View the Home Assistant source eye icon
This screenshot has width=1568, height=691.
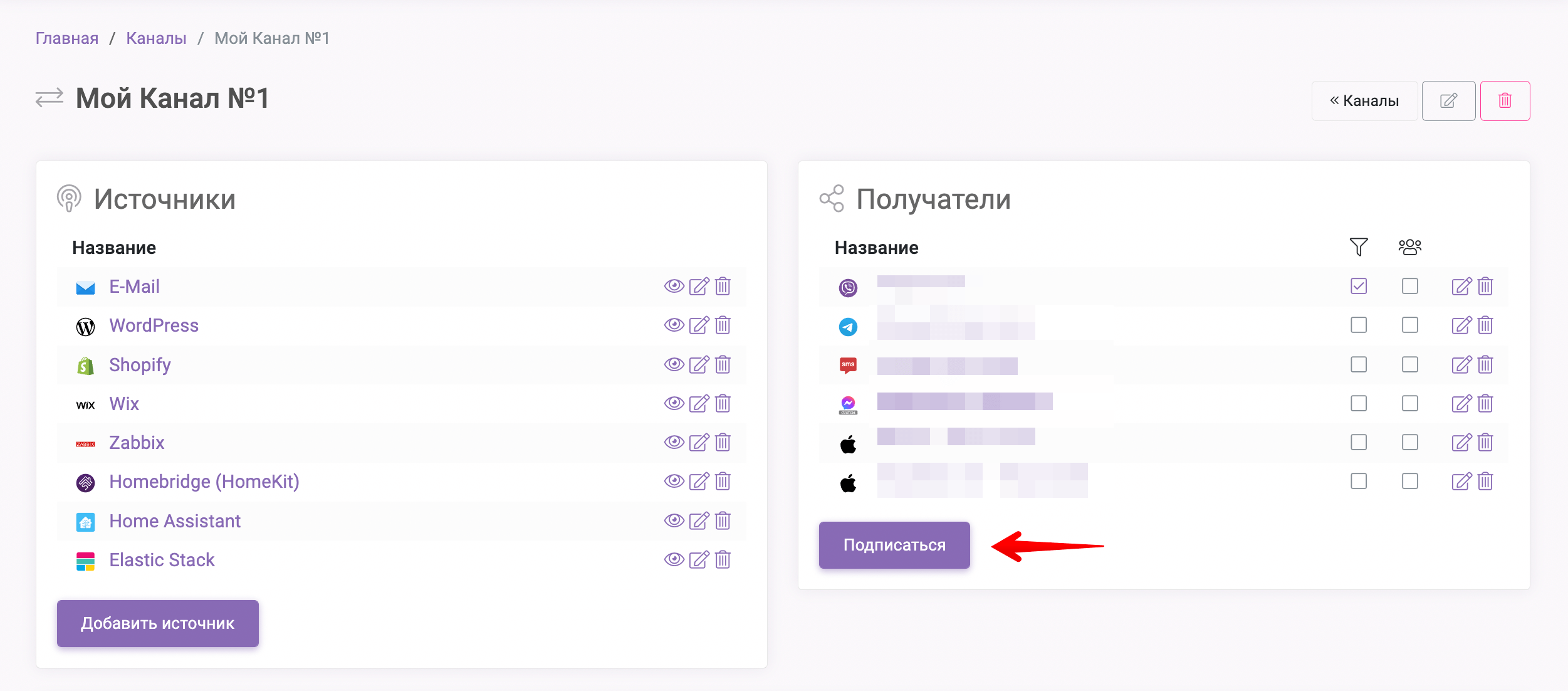(674, 520)
